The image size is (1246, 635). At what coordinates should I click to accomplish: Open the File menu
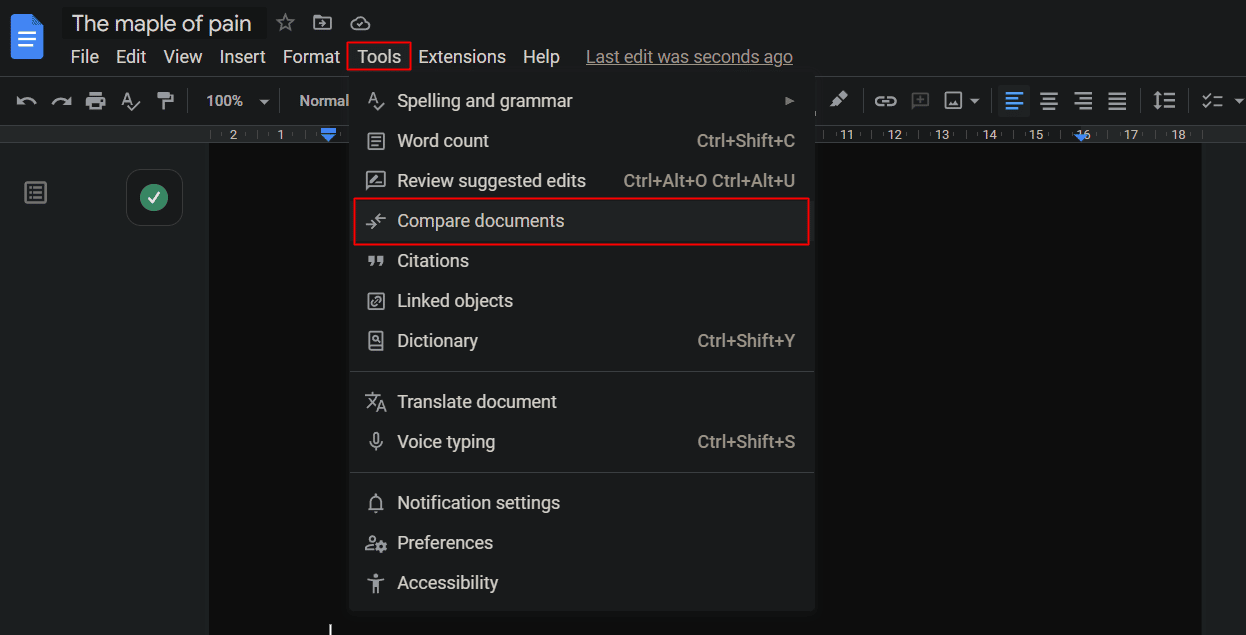(85, 57)
